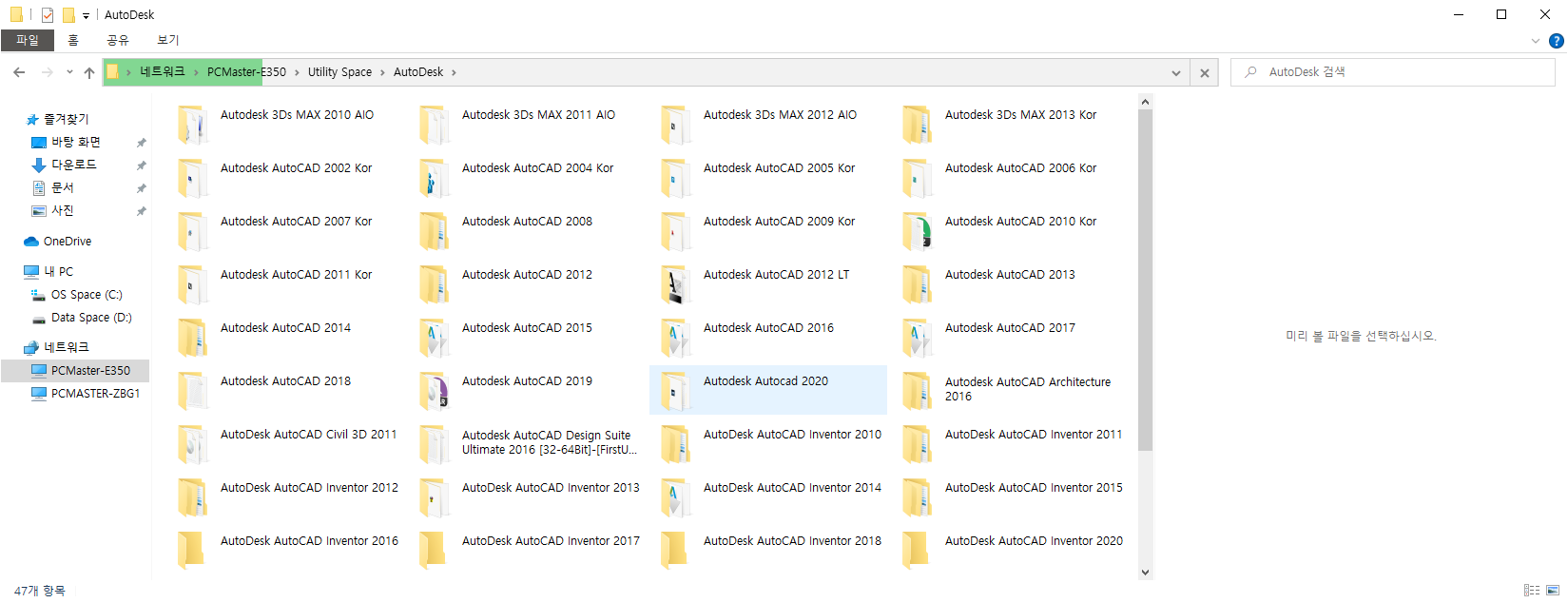Toggle pin on 사진 quick access item
1568x603 pixels.
coord(141,211)
